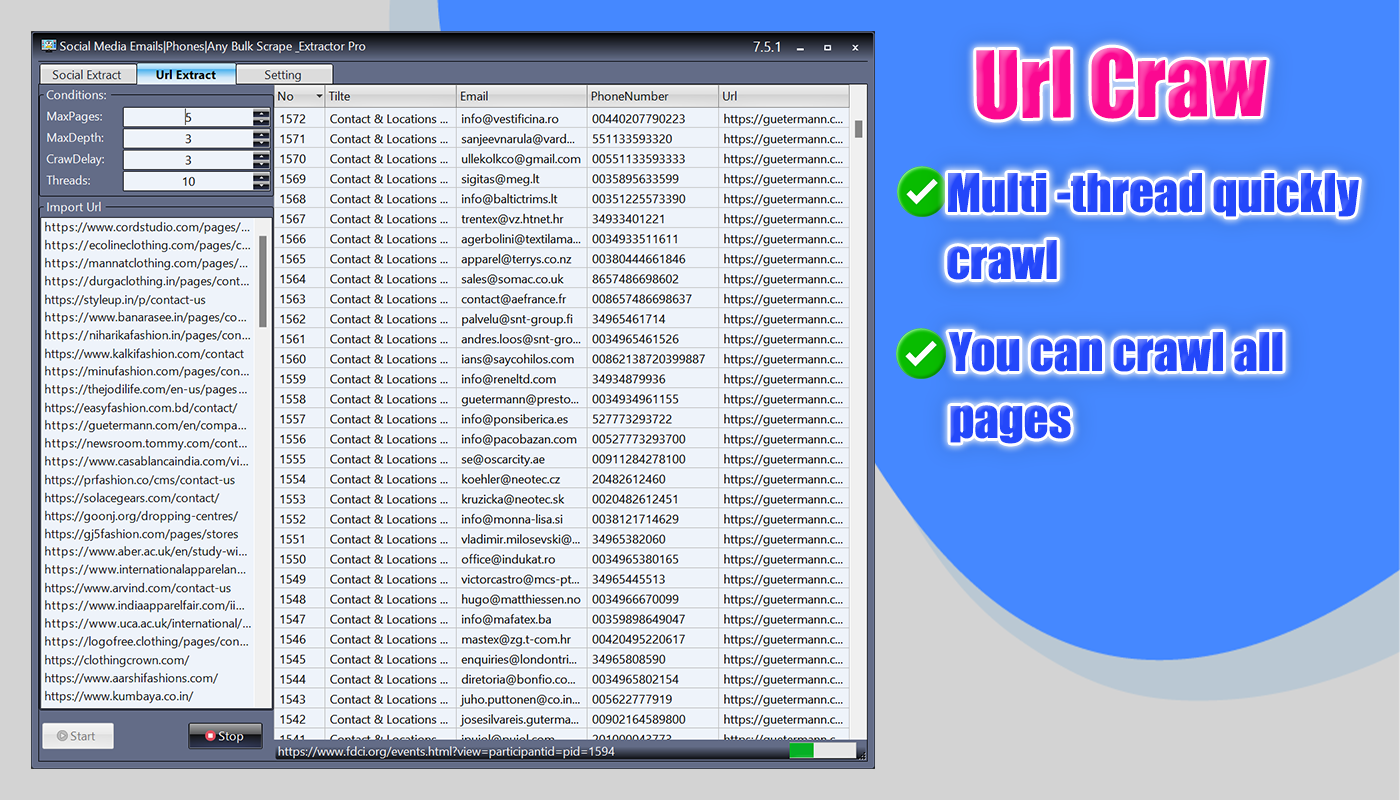Click the red stop icon on the Stop button
This screenshot has height=800, width=1400.
click(x=211, y=735)
